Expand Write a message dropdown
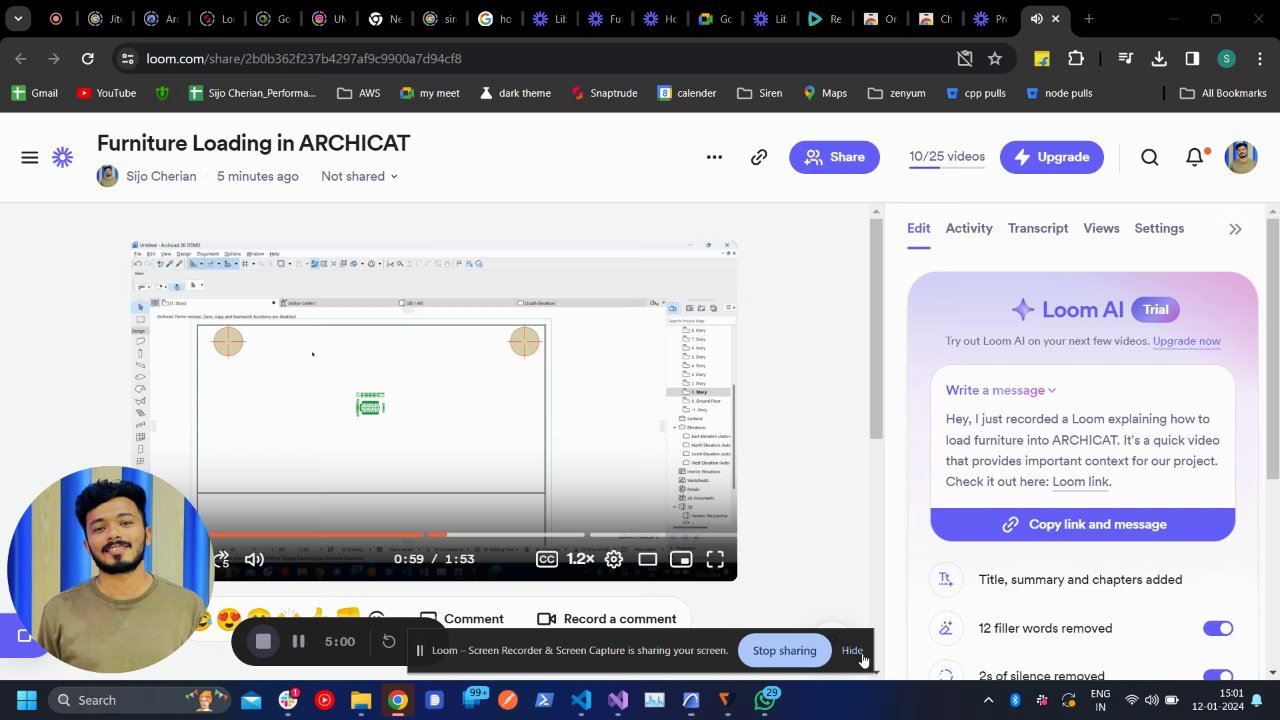 pyautogui.click(x=1001, y=390)
